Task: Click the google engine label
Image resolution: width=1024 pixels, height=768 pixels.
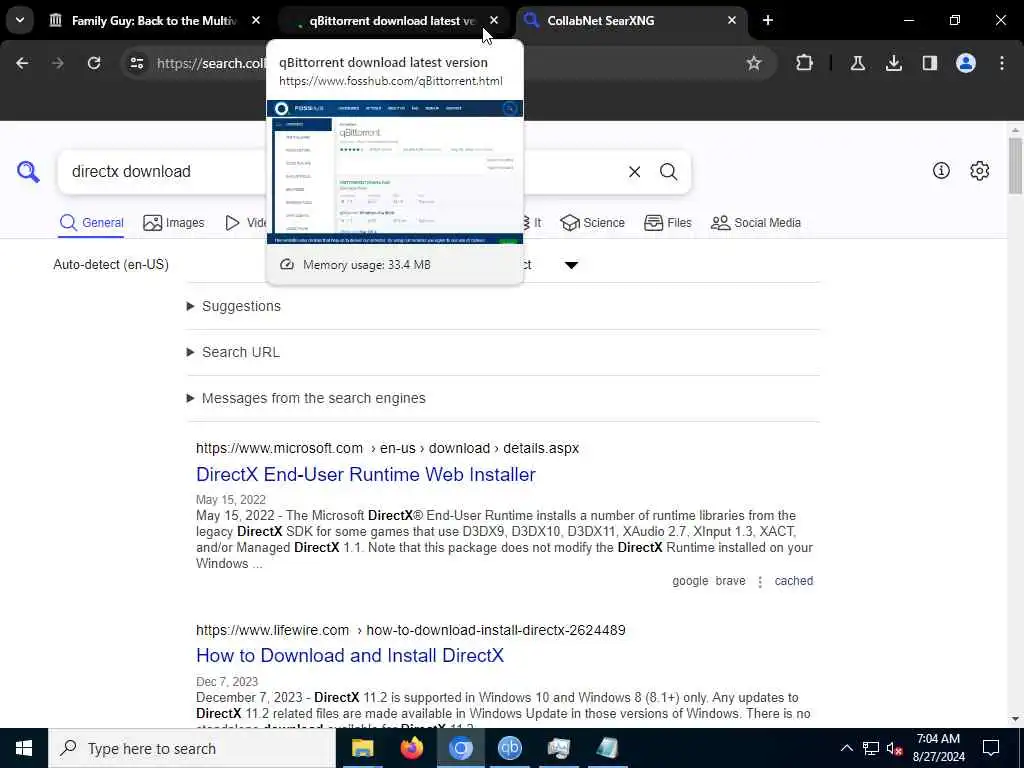Action: click(690, 581)
